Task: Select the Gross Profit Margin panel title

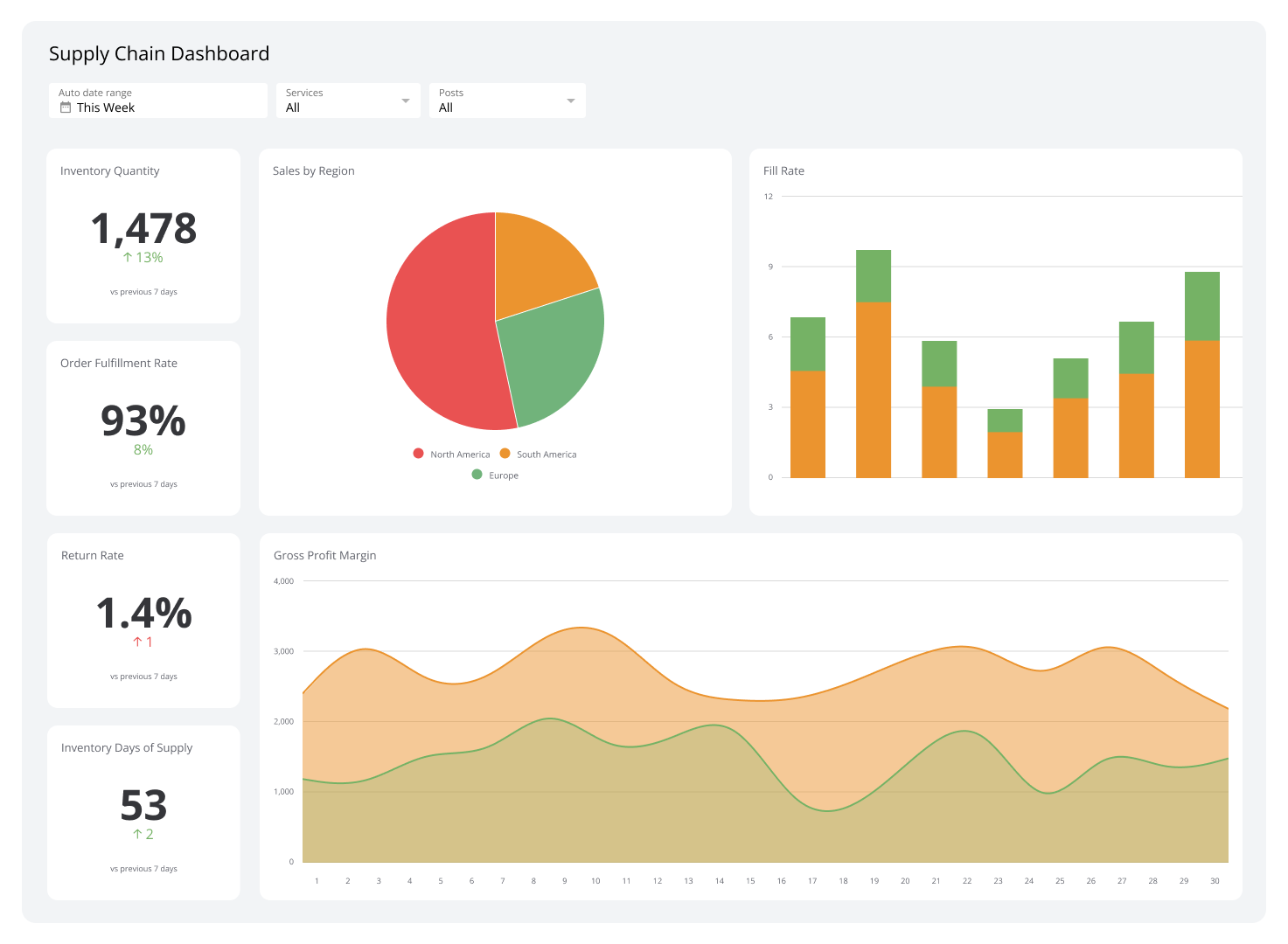Action: [324, 555]
